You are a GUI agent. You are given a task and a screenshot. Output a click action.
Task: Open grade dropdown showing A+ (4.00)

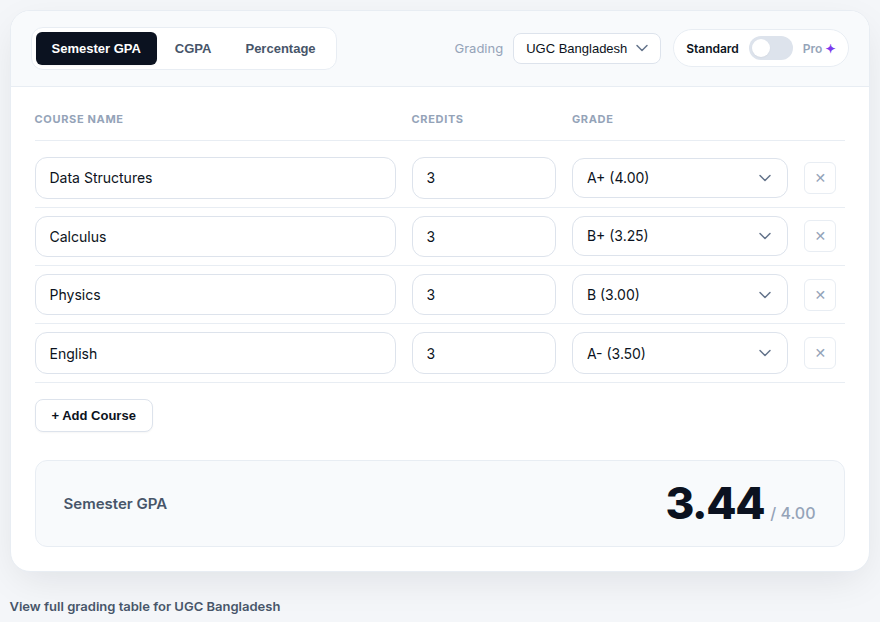tap(680, 178)
